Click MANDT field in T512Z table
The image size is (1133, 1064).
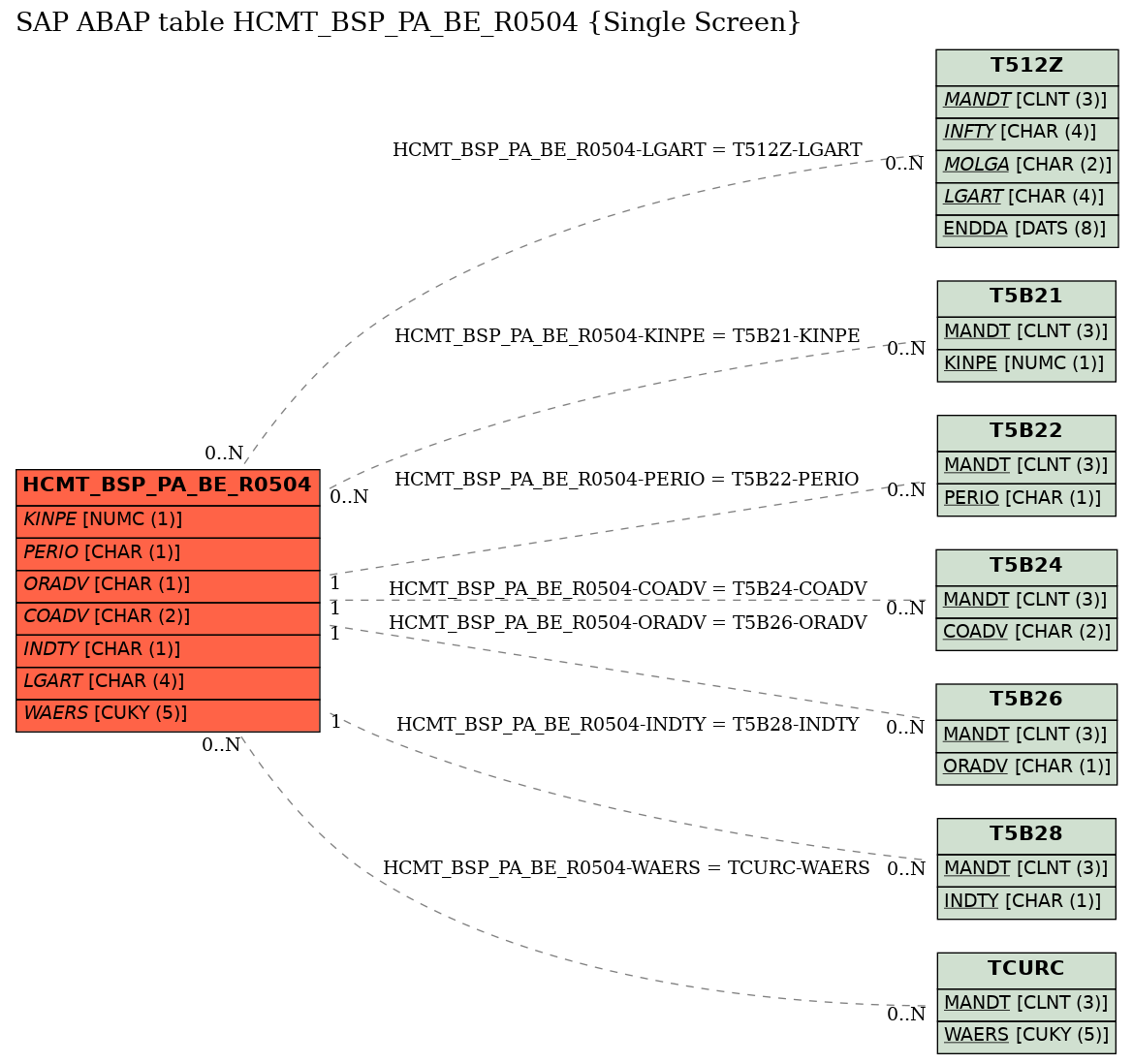pos(1026,101)
